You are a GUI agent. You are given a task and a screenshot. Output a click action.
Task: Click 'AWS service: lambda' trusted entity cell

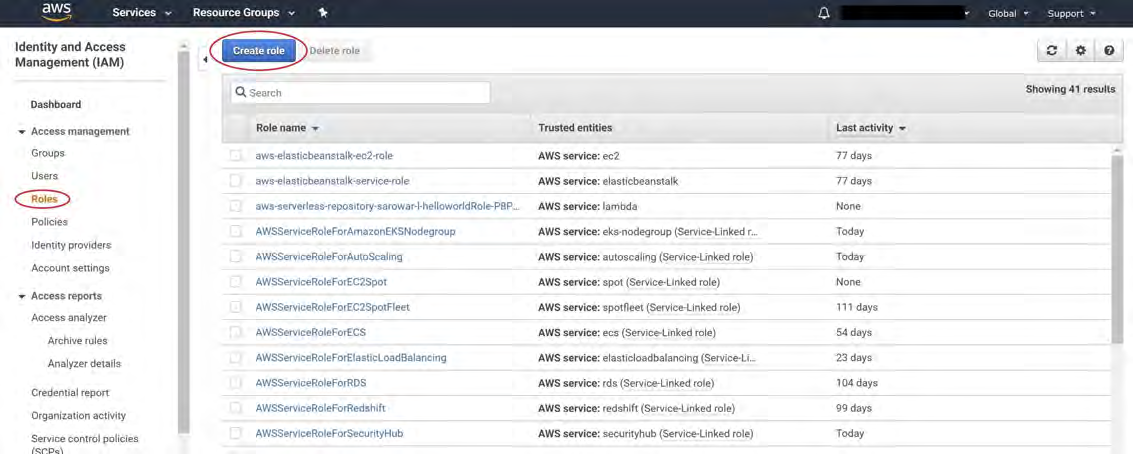pyautogui.click(x=587, y=206)
